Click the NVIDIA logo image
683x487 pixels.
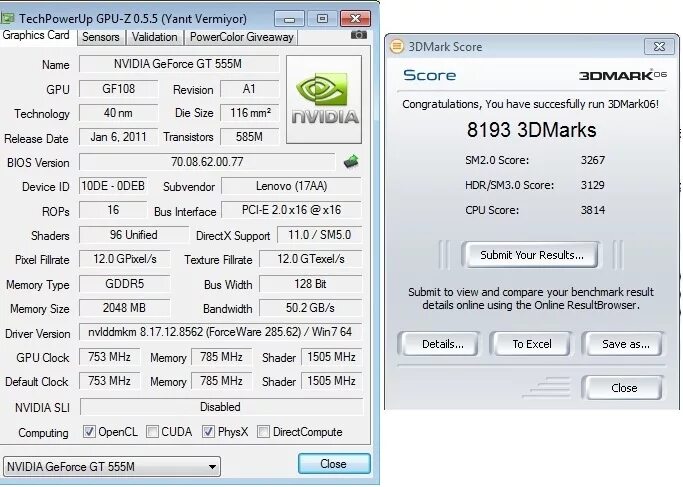coord(324,99)
